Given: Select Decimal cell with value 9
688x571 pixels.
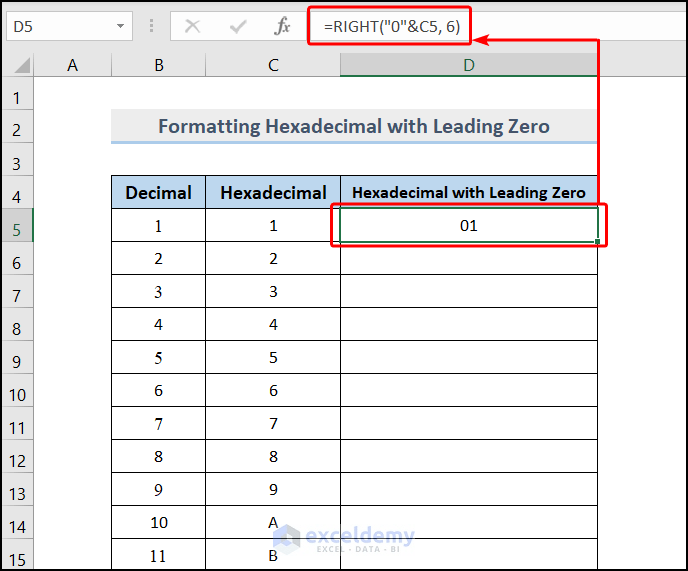Looking at the screenshot, I should point(158,489).
